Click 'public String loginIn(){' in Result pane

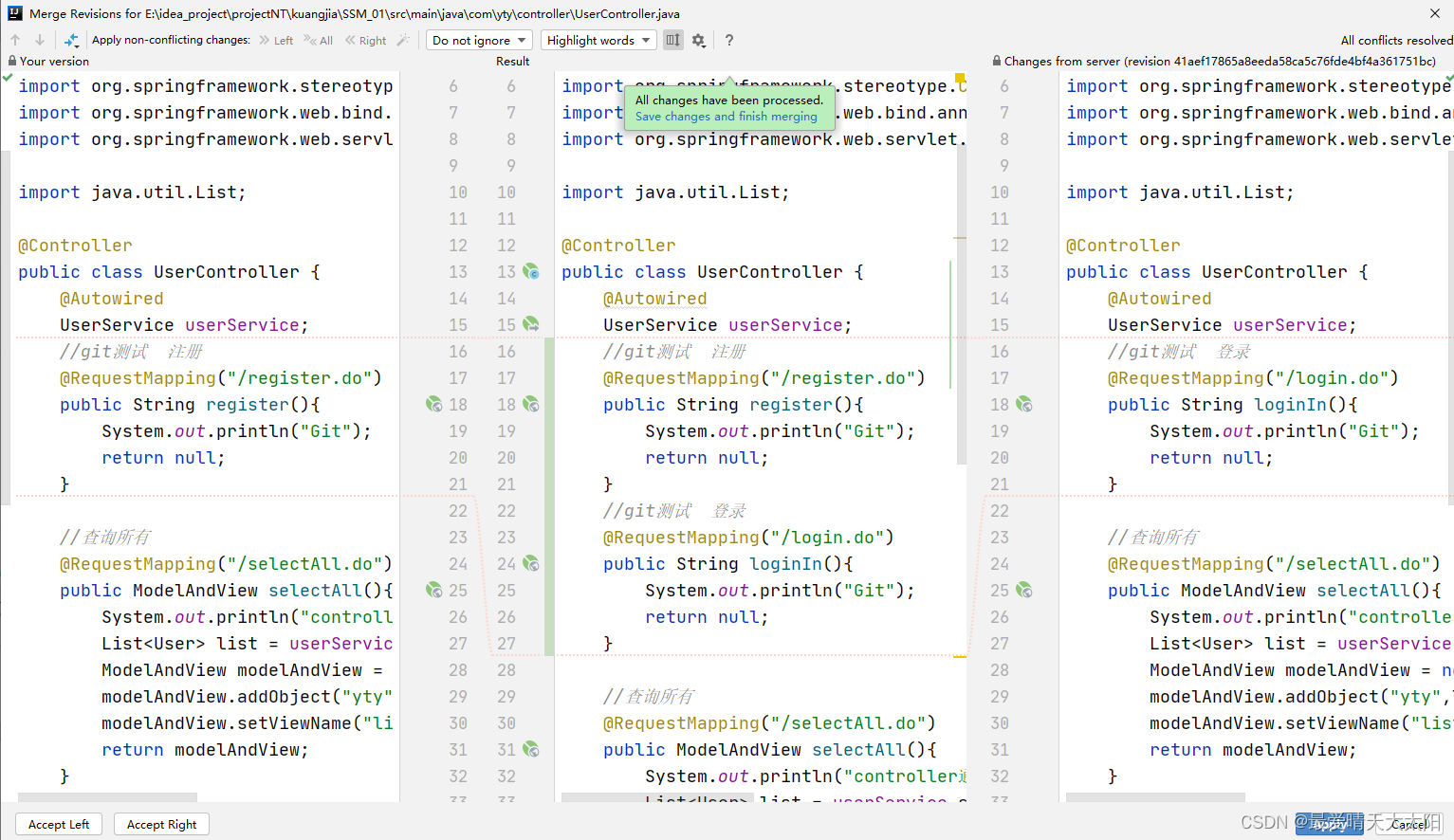(x=728, y=564)
